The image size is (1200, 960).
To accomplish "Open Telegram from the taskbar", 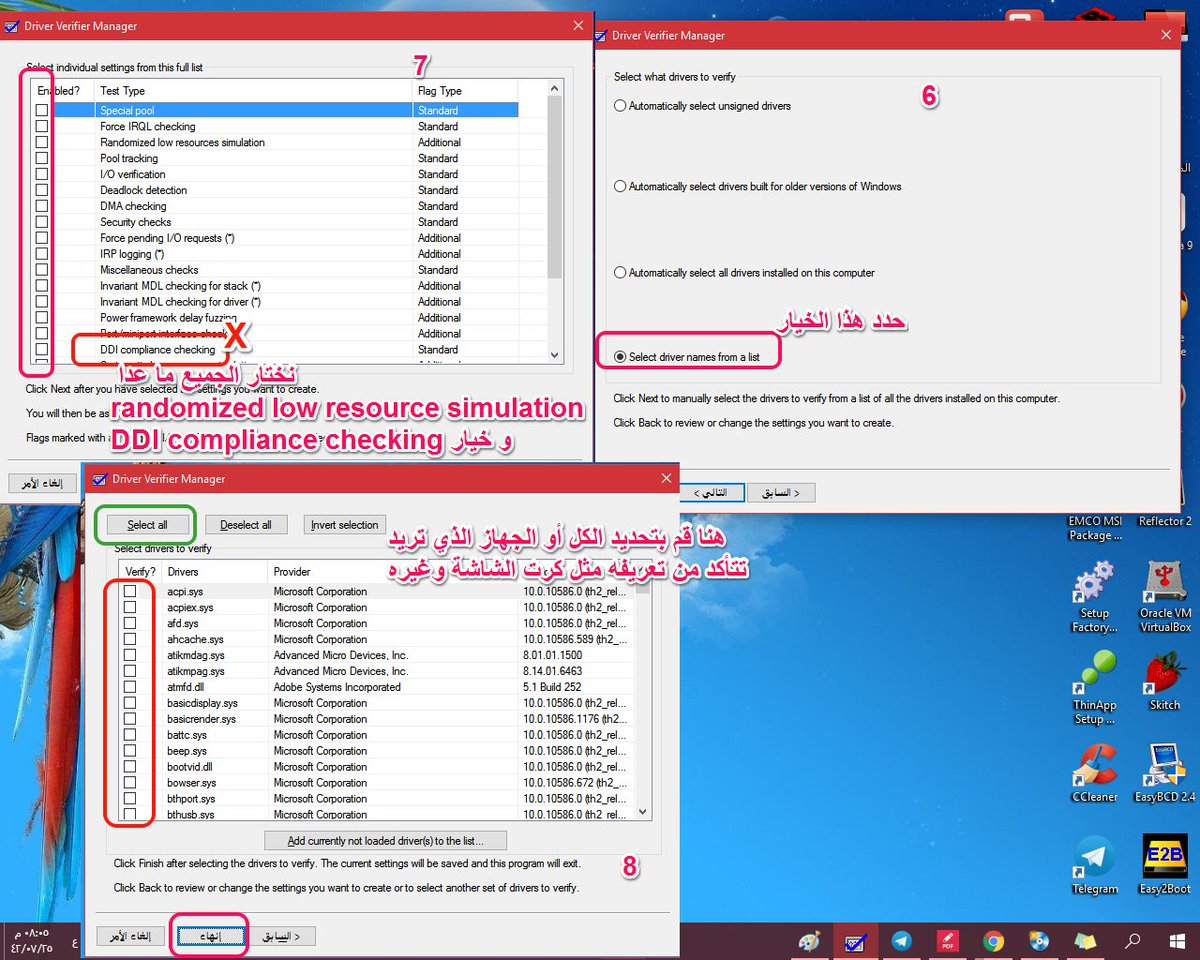I will [x=901, y=941].
